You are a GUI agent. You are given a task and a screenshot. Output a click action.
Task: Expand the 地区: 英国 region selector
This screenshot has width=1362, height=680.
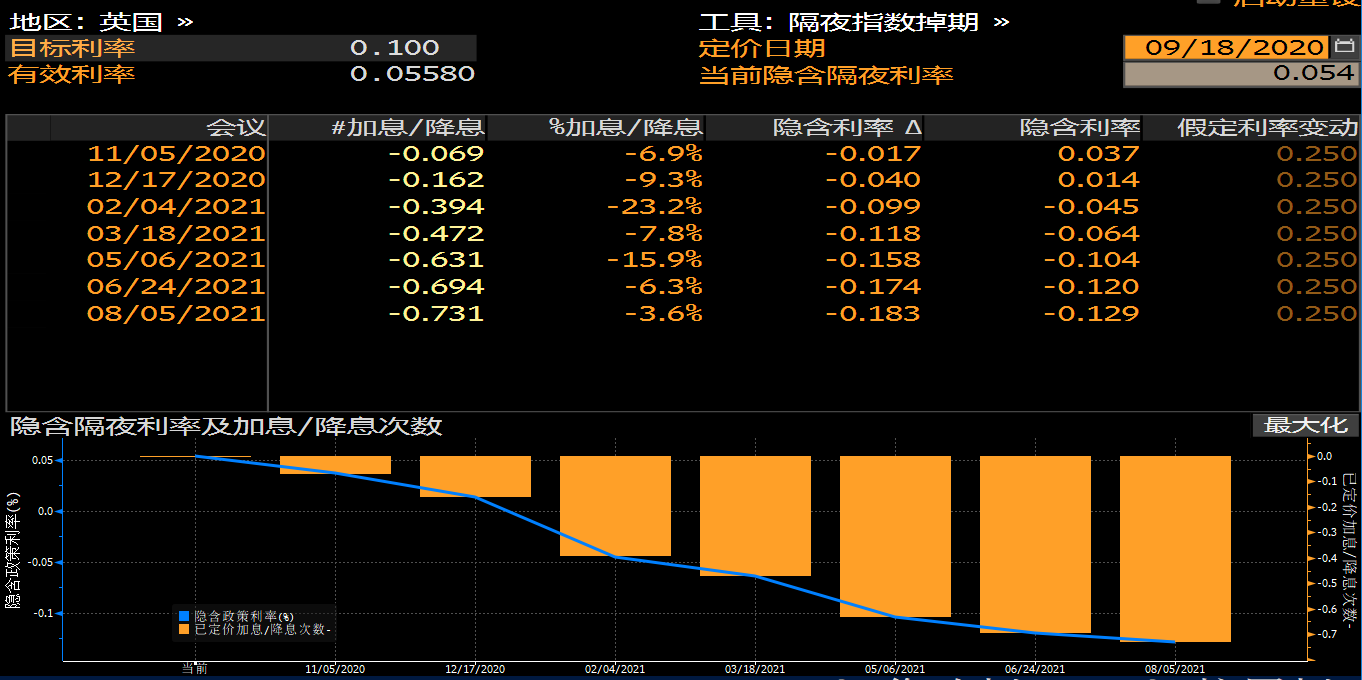[101, 21]
